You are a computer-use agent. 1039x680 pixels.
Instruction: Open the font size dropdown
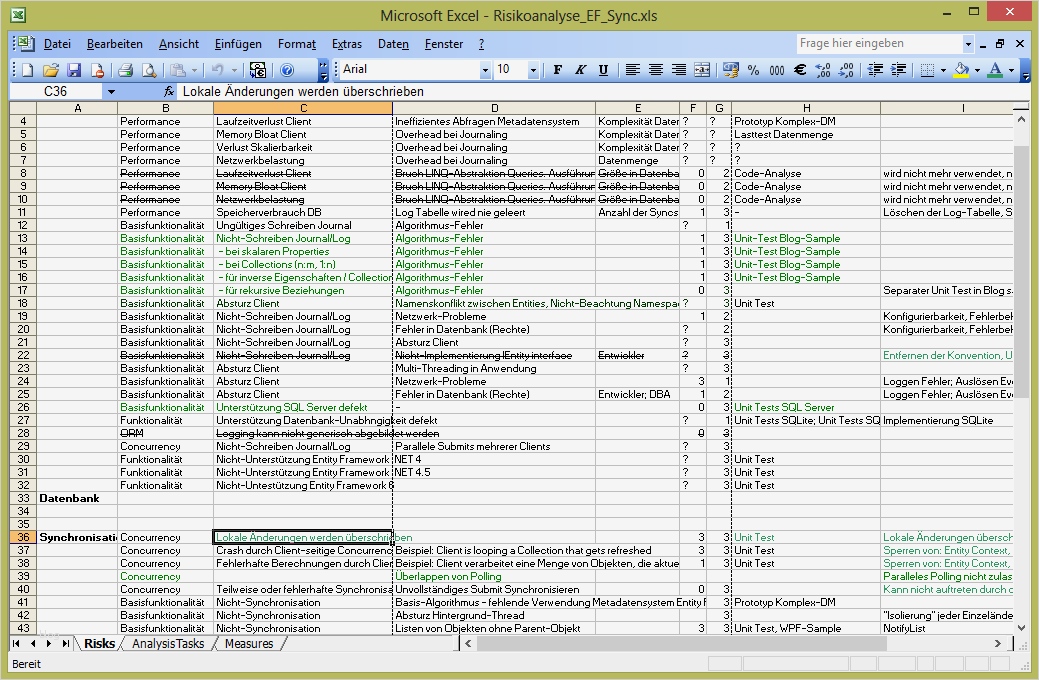533,70
